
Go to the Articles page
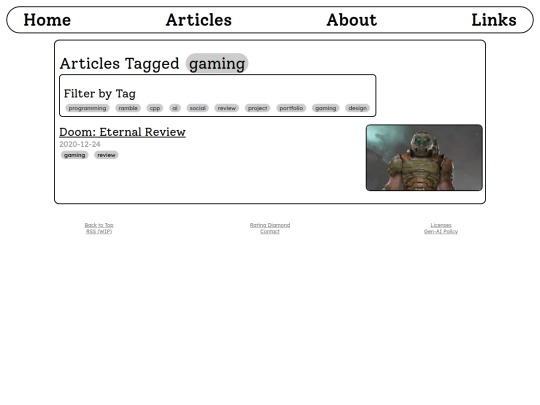pyautogui.click(x=199, y=20)
